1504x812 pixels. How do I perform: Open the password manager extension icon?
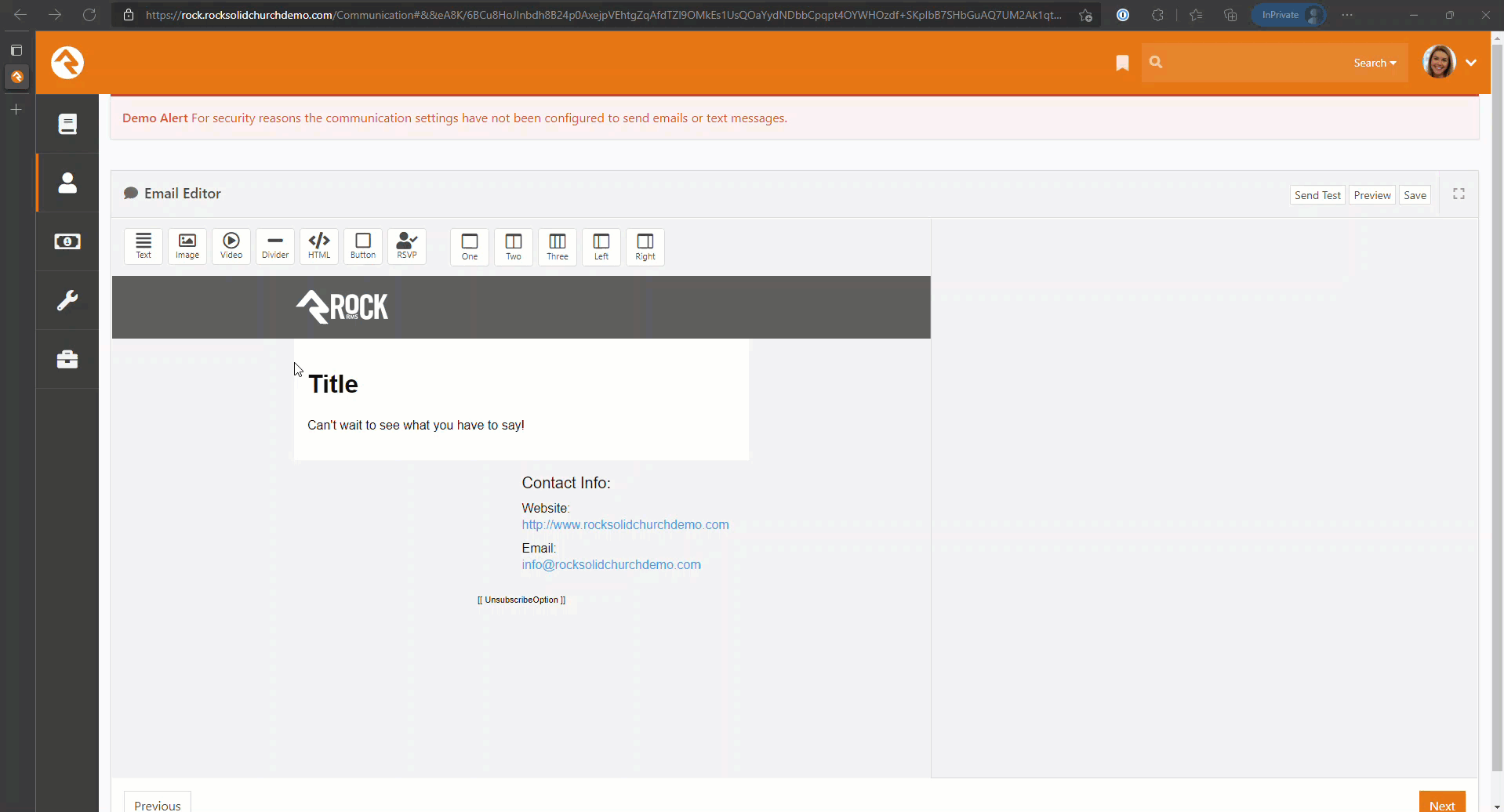pyautogui.click(x=1123, y=15)
